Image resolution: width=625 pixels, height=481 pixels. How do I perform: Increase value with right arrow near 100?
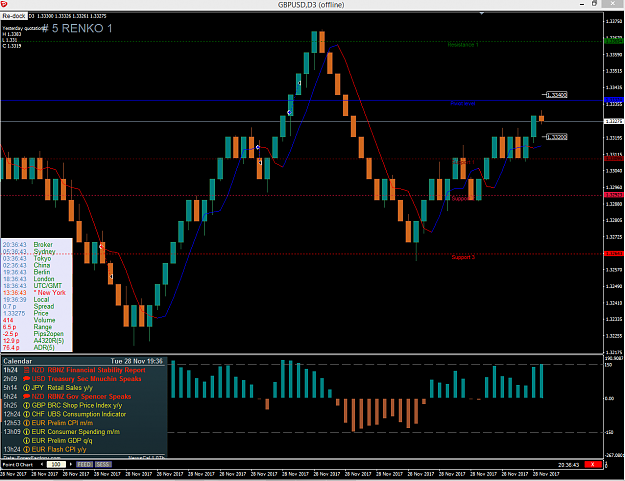(x=71, y=464)
